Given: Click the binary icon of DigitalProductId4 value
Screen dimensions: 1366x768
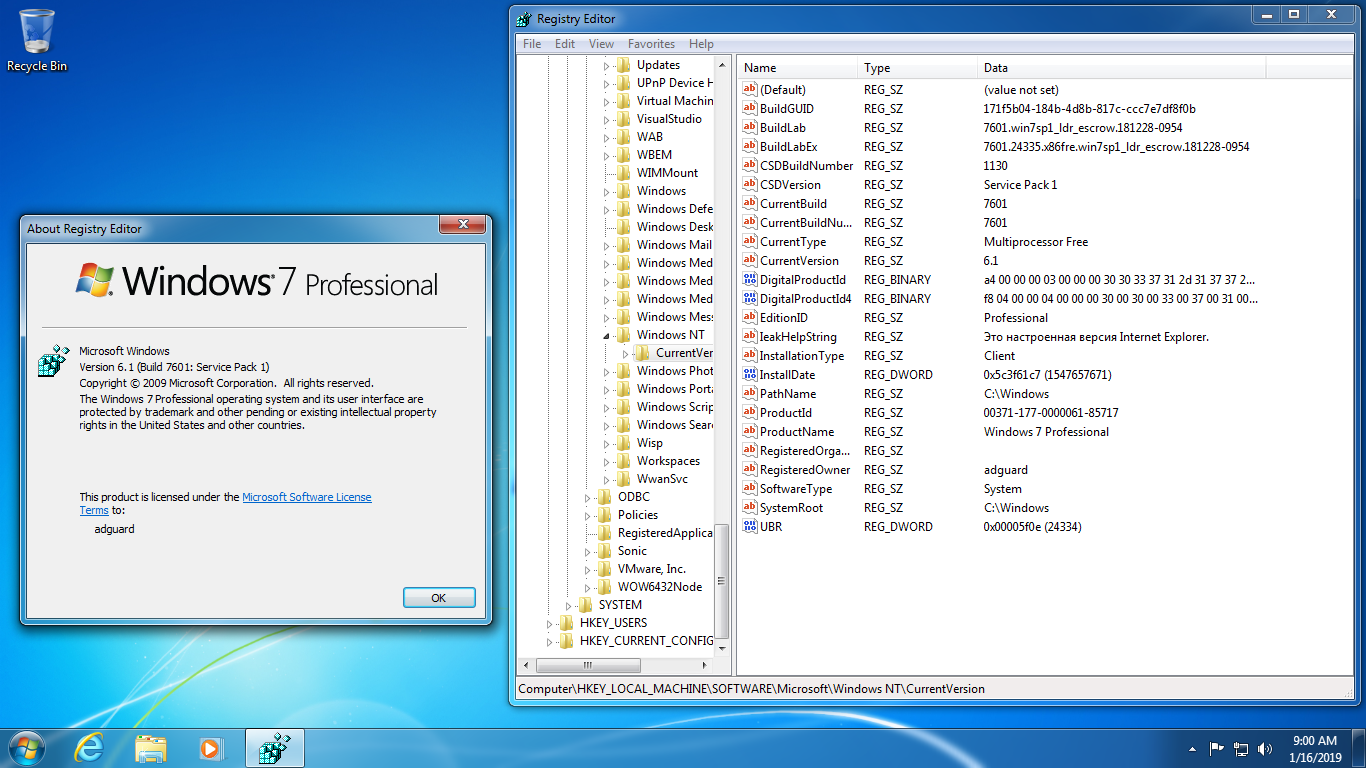Looking at the screenshot, I should tap(749, 298).
